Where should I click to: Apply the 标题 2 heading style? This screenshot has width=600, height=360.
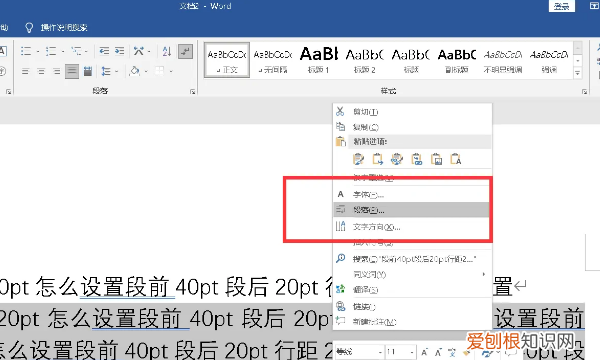coord(364,60)
